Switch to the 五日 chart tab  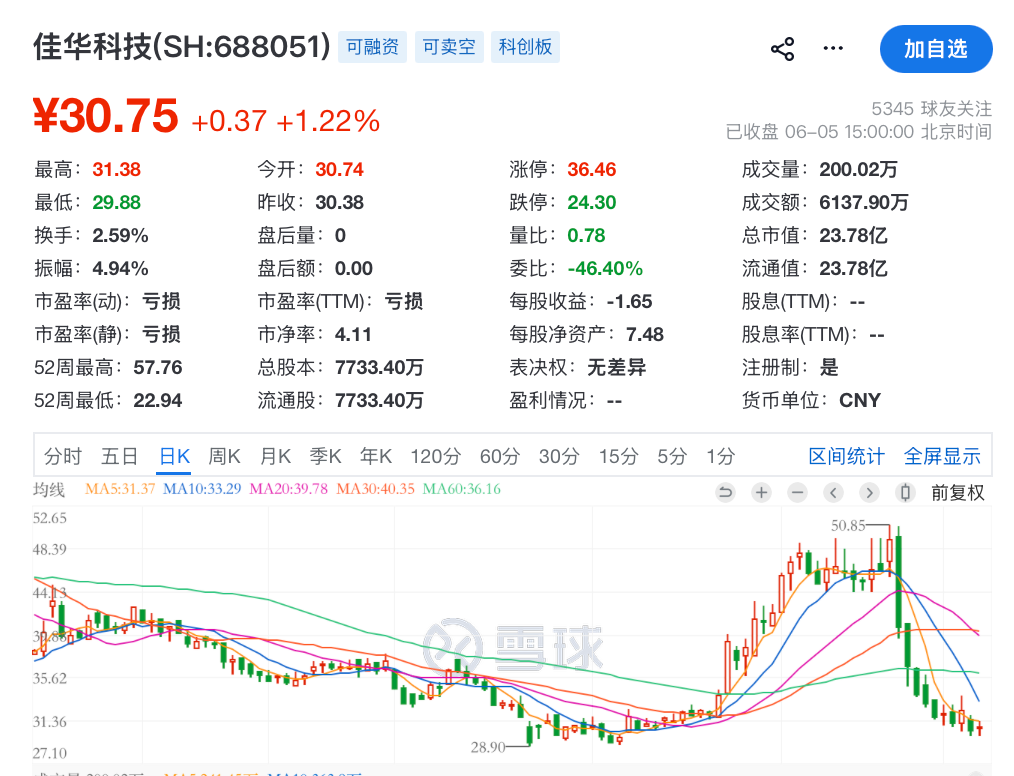click(120, 457)
